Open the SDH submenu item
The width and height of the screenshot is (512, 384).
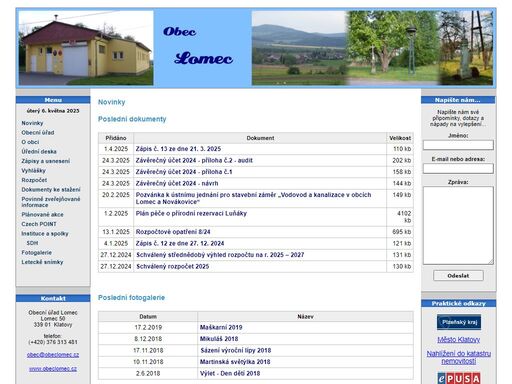(x=32, y=243)
